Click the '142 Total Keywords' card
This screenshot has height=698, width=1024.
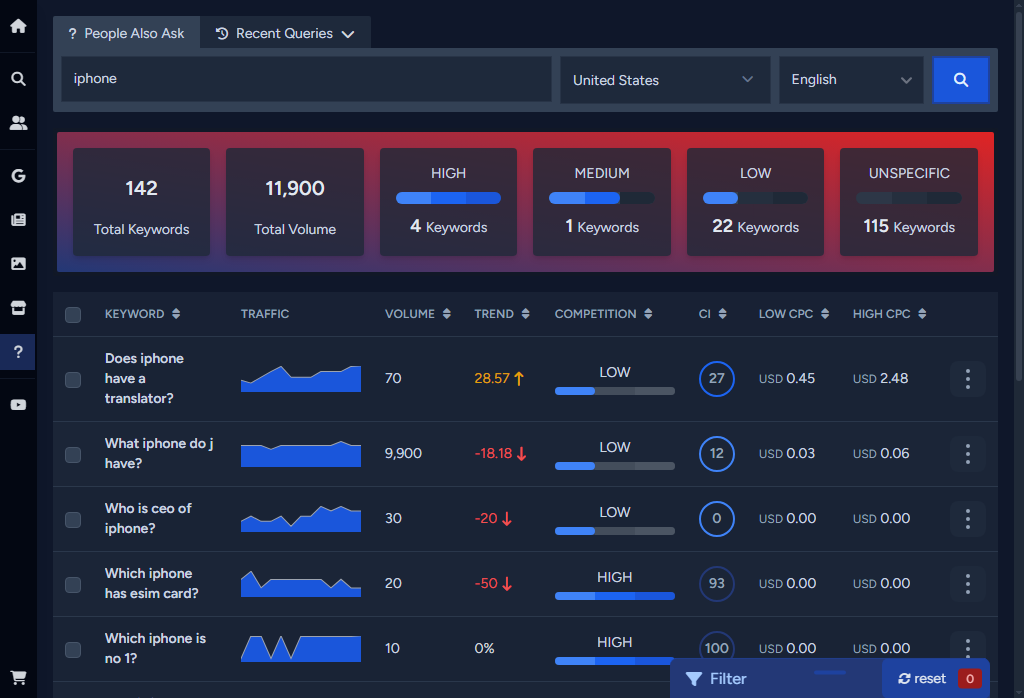(x=141, y=202)
